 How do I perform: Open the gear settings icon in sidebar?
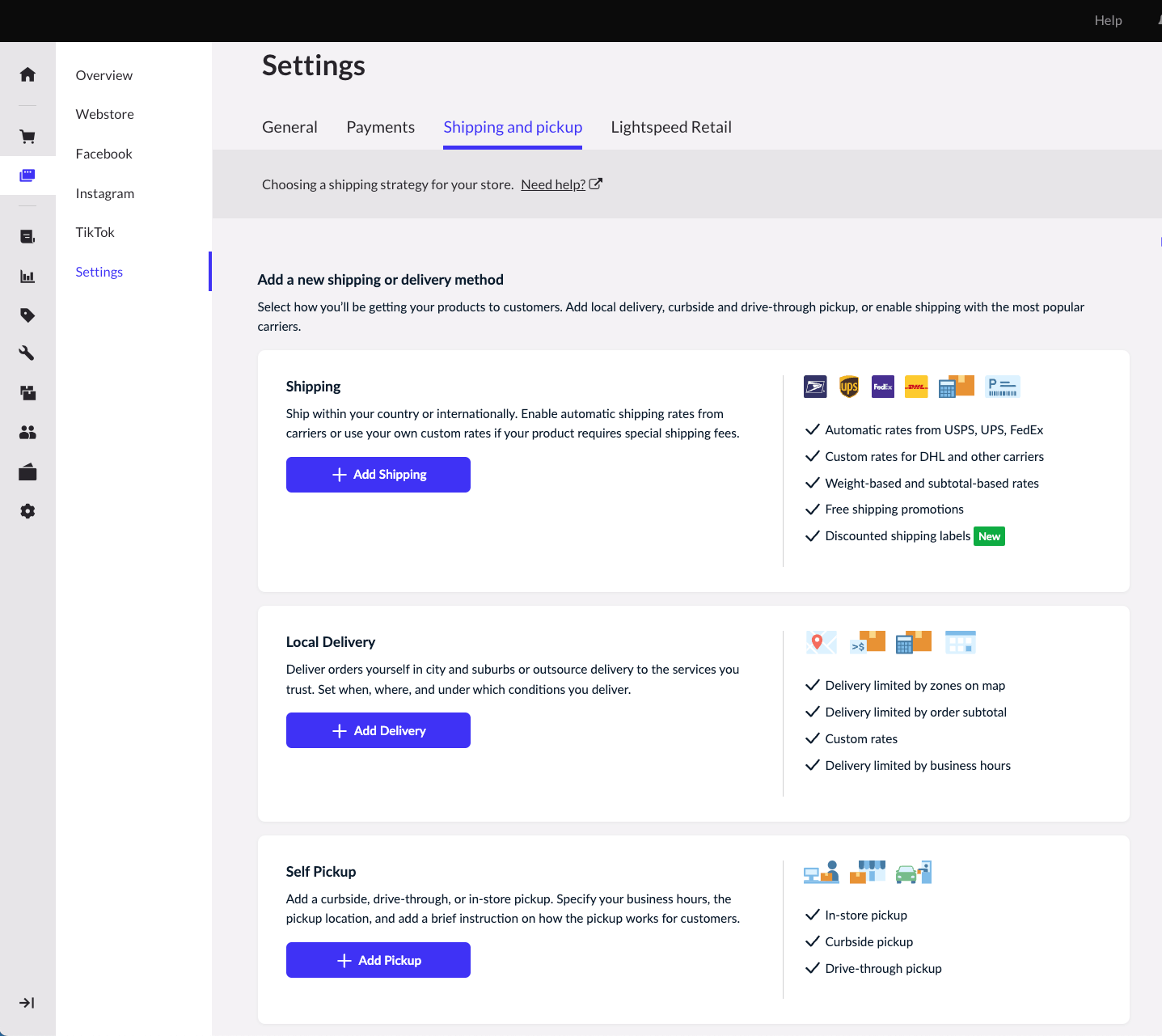27,511
